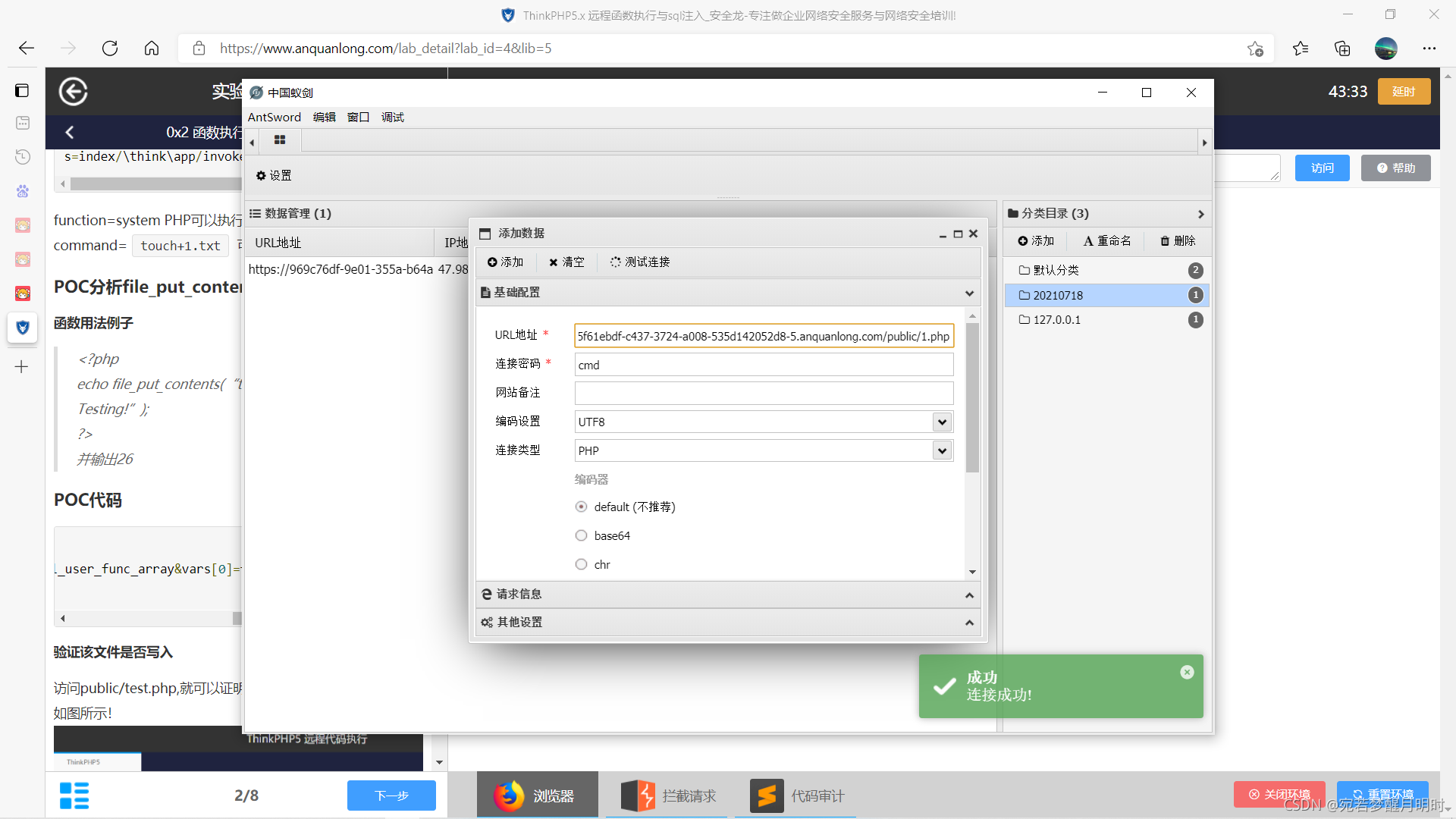Collapse the category directory panel
The height and width of the screenshot is (819, 1456).
tap(1200, 214)
